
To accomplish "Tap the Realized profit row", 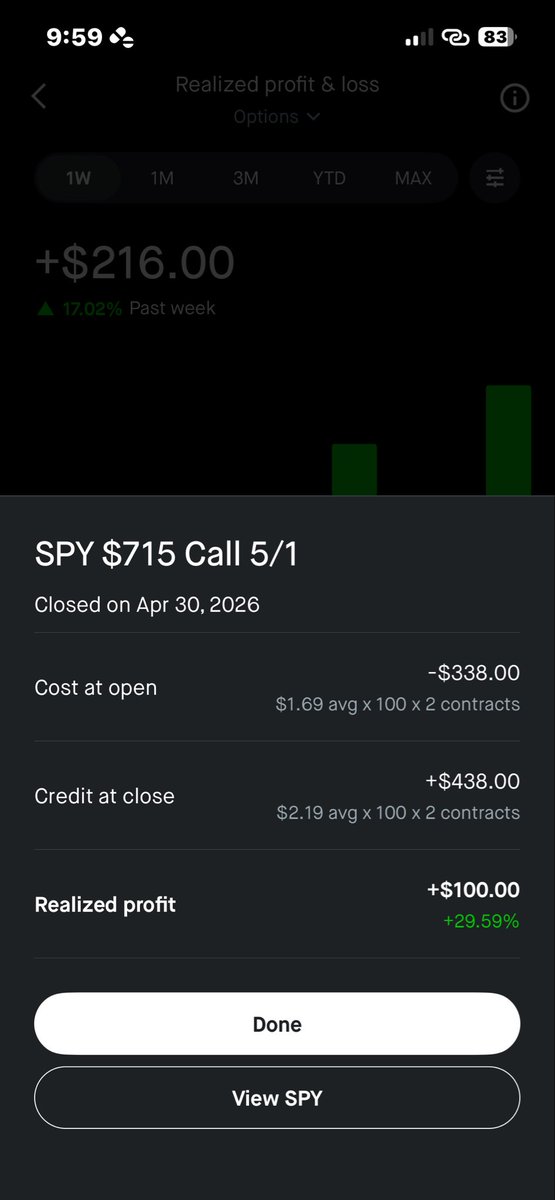I will pyautogui.click(x=277, y=904).
